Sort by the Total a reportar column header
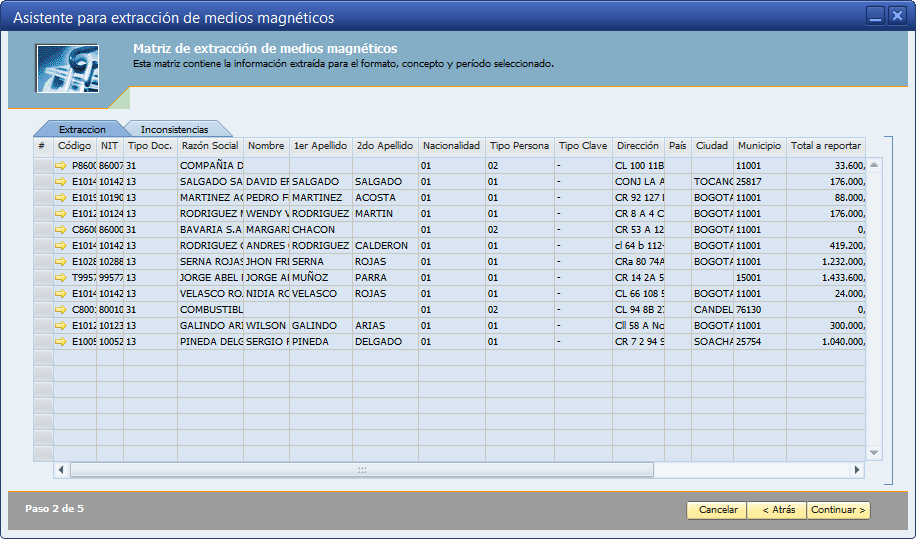 (825, 146)
